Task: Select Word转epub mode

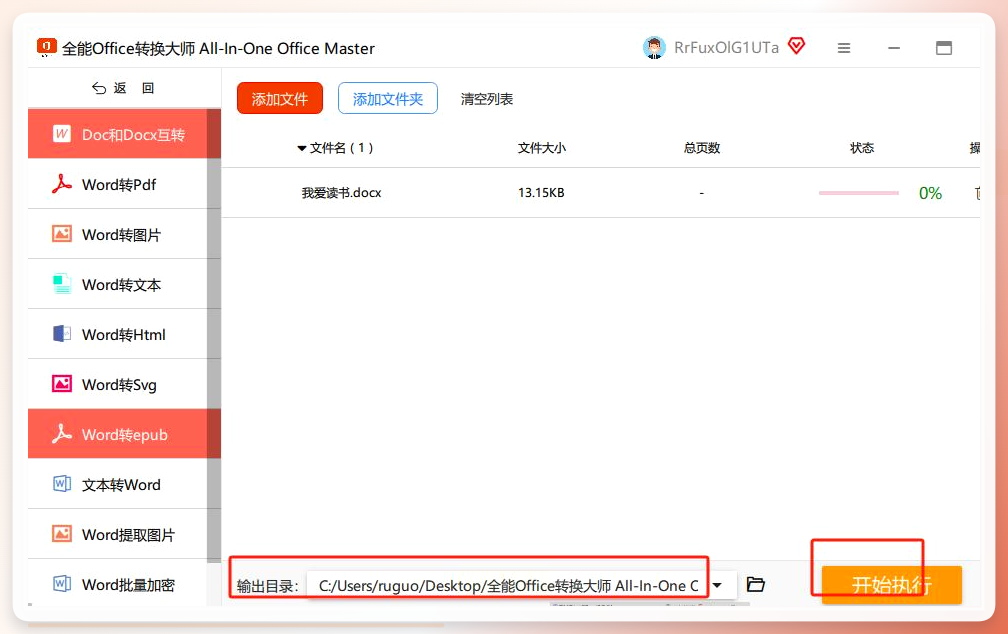Action: coord(124,434)
